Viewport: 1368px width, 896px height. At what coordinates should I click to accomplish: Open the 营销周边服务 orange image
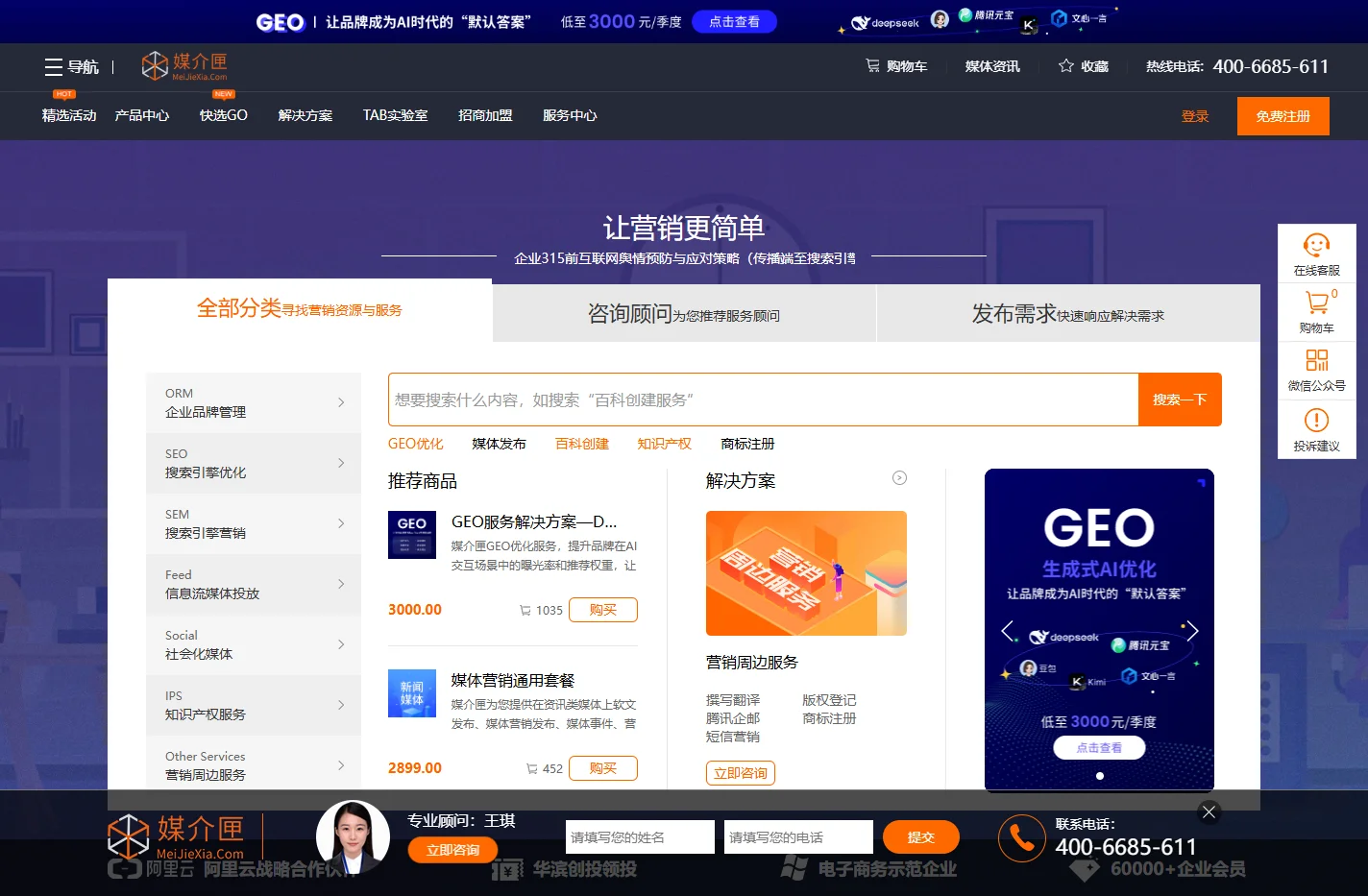tap(806, 573)
